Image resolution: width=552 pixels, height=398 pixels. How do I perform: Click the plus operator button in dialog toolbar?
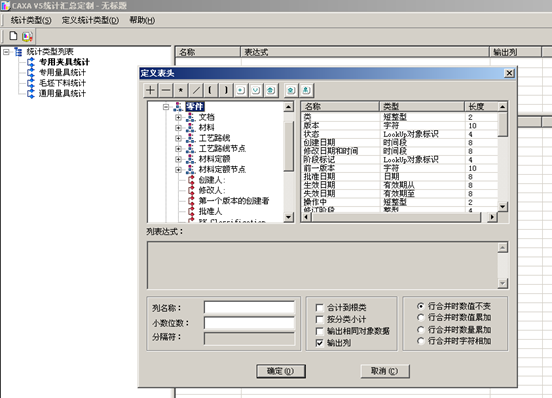tap(151, 90)
